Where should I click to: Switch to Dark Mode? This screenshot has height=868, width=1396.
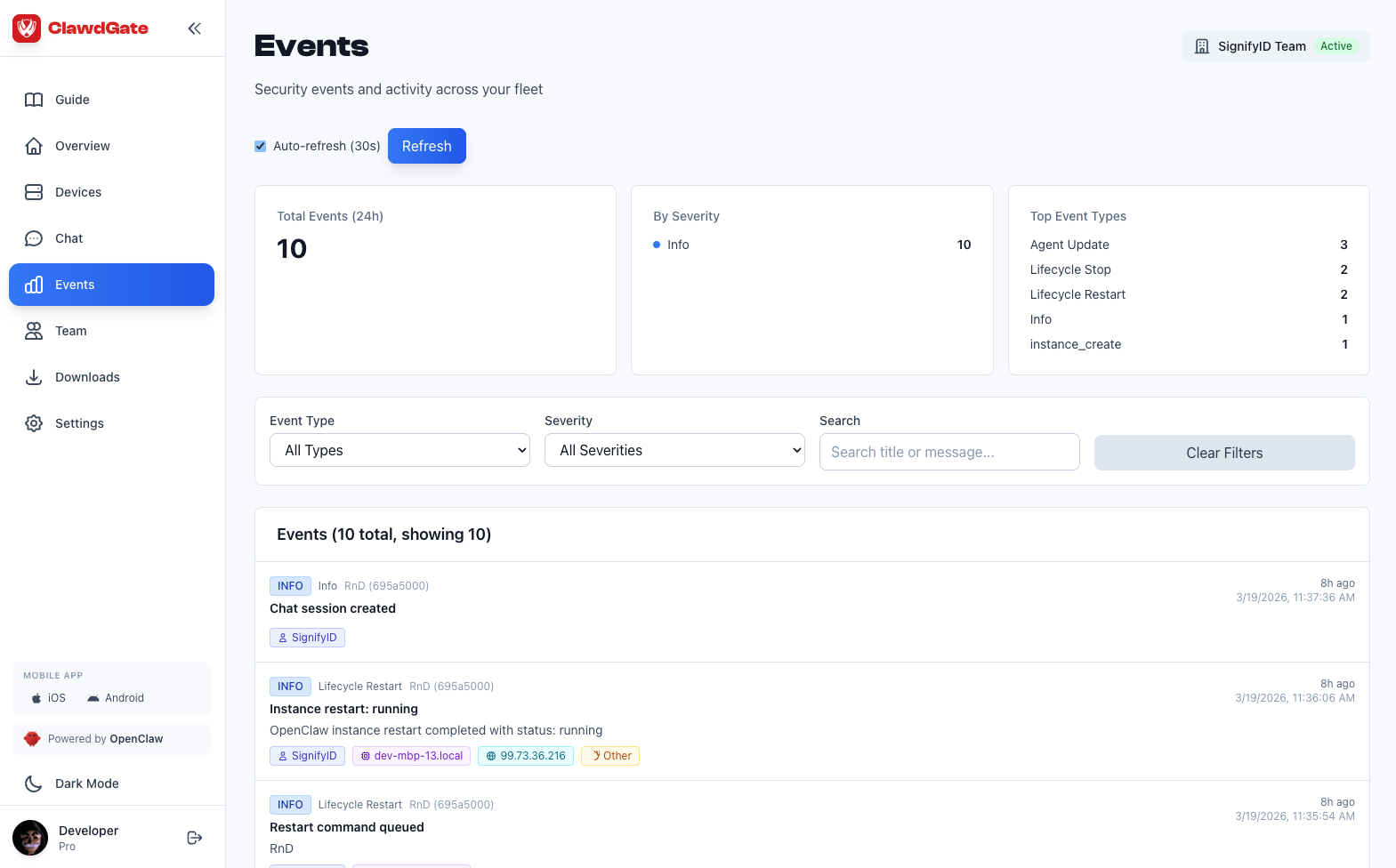pyautogui.click(x=111, y=784)
